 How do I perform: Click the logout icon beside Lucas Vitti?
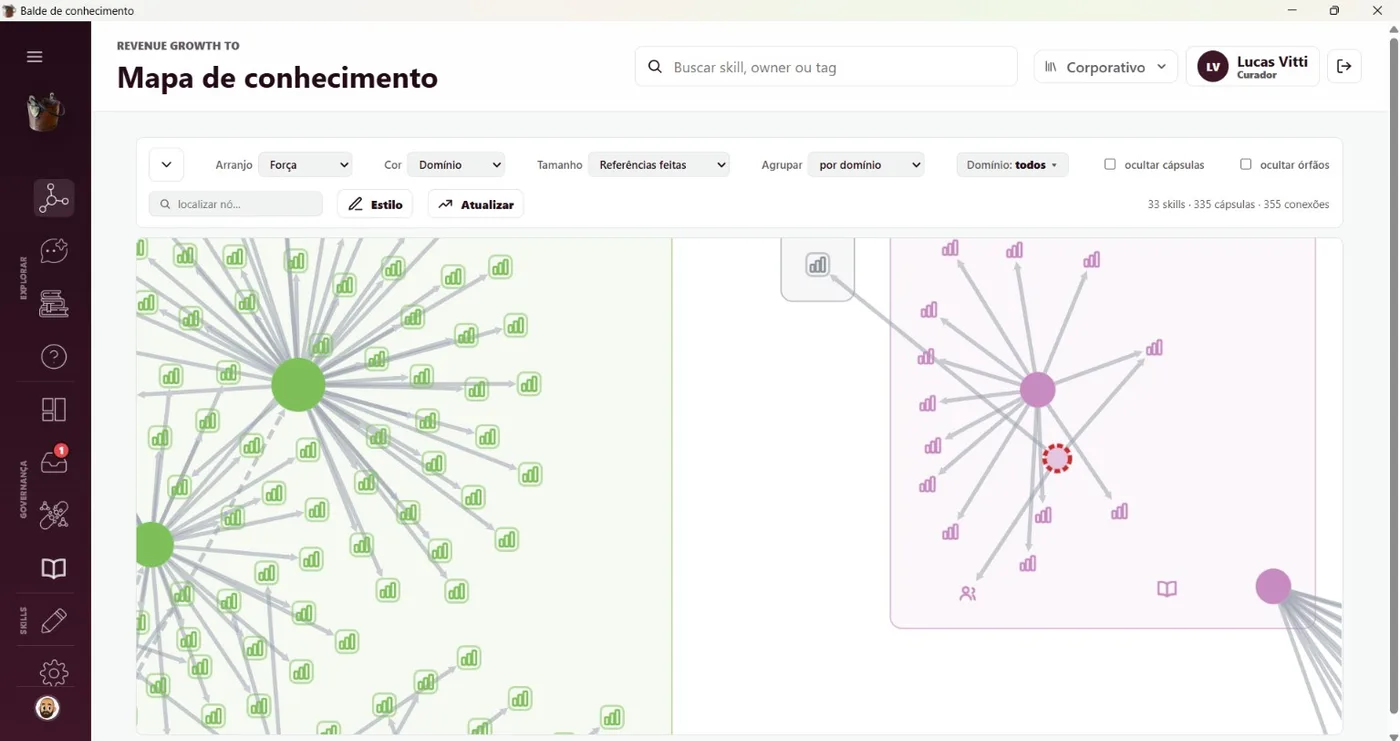[1344, 66]
